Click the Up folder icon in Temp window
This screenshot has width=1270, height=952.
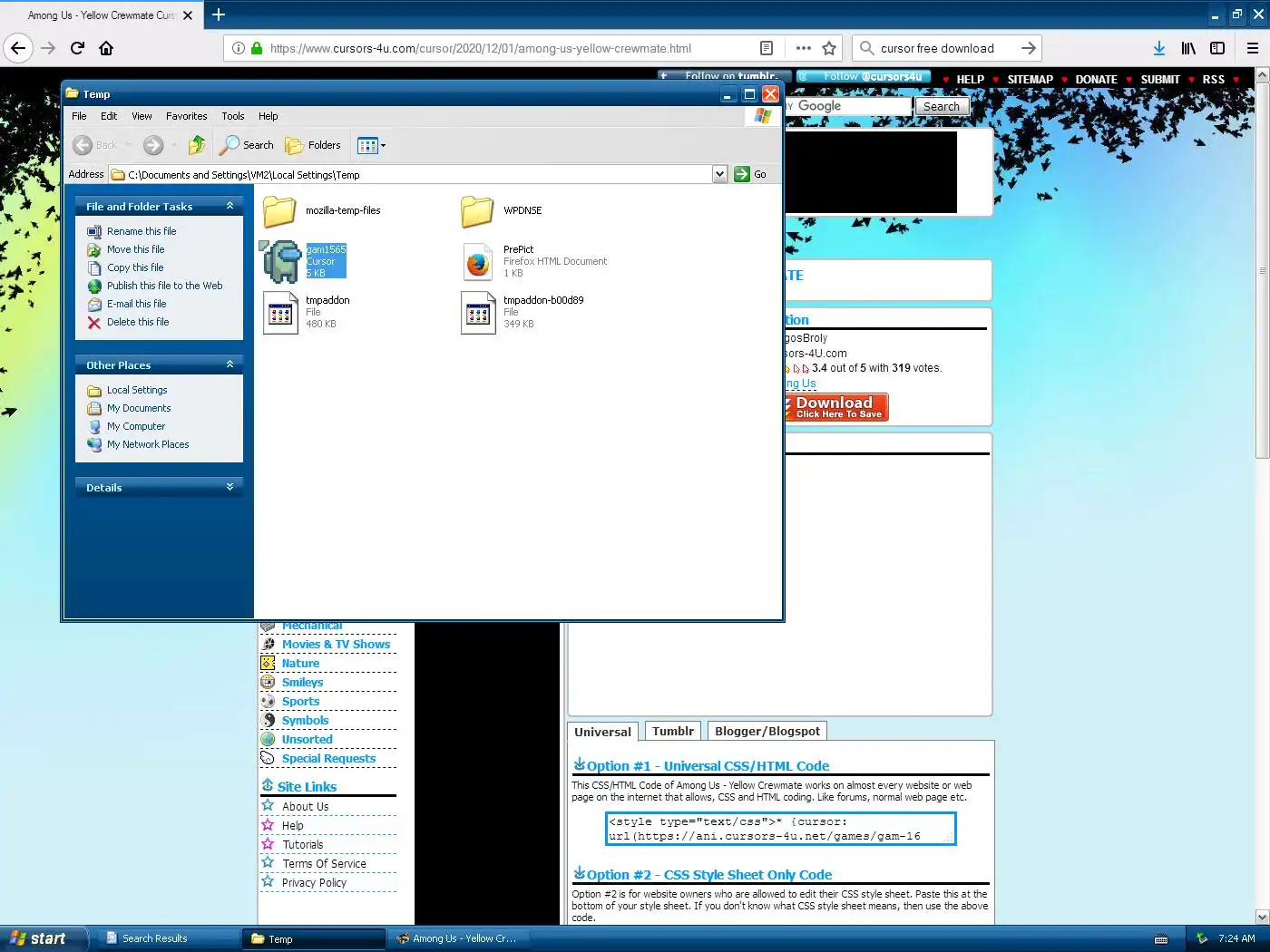[x=197, y=145]
